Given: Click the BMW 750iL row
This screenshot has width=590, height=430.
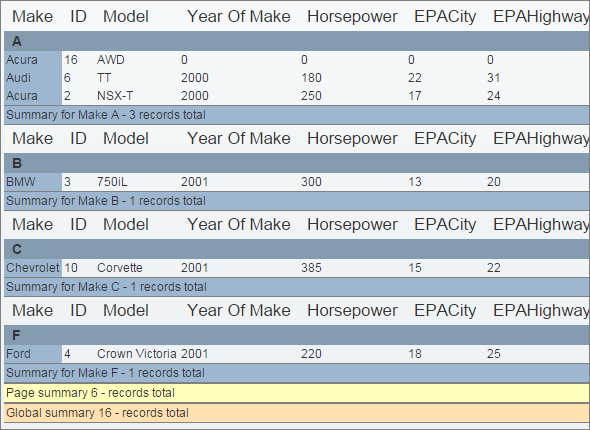Looking at the screenshot, I should pyautogui.click(x=297, y=182).
